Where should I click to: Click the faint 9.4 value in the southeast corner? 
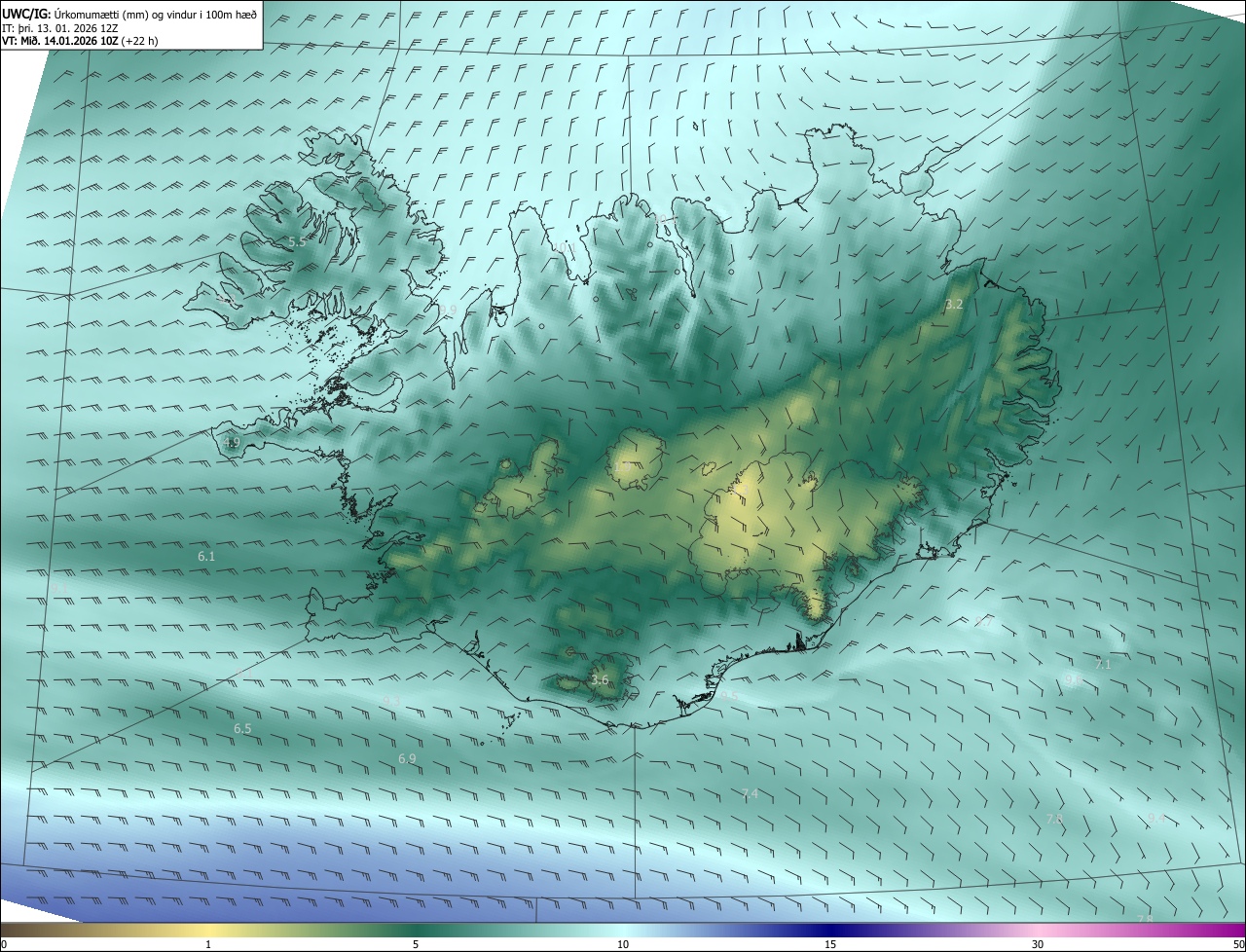1156,819
